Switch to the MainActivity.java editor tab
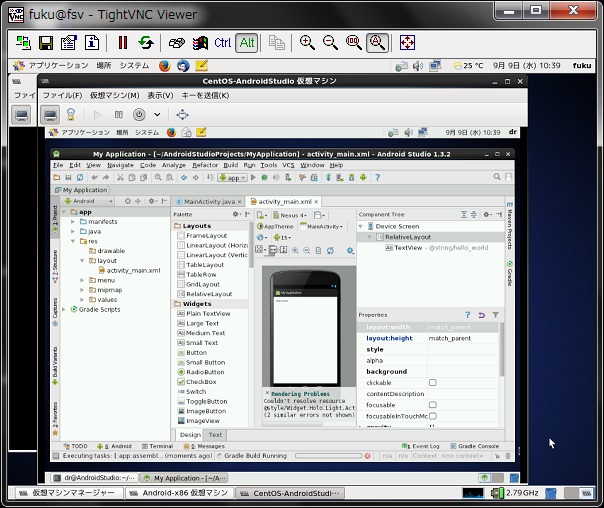The height and width of the screenshot is (508, 604). pyautogui.click(x=209, y=201)
